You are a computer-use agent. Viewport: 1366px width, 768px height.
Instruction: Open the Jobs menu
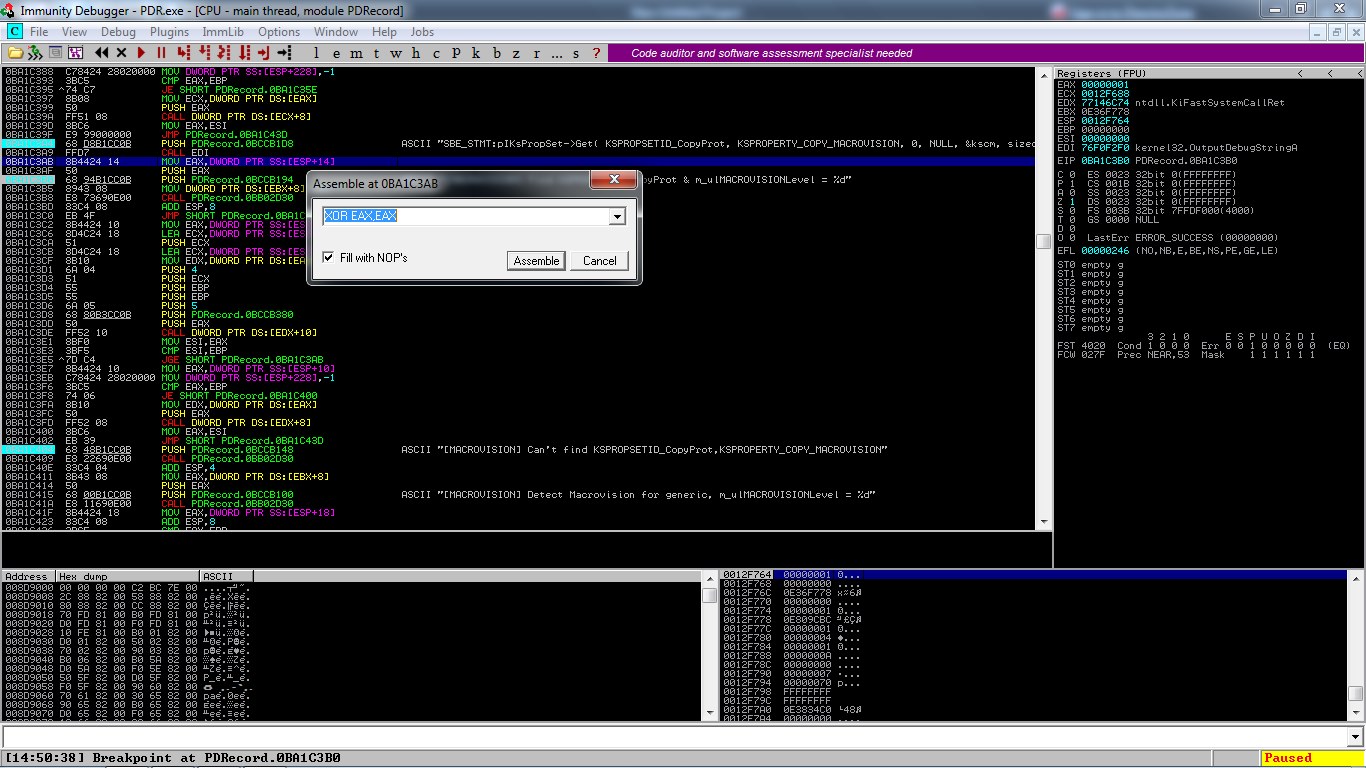422,32
